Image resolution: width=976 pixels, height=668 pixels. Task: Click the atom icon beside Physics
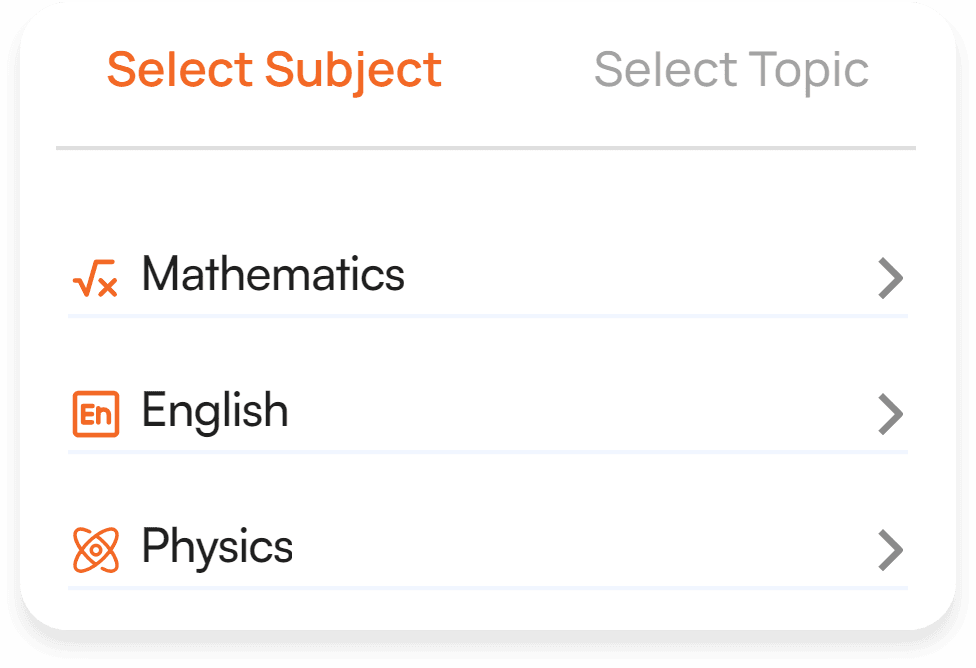[95, 547]
